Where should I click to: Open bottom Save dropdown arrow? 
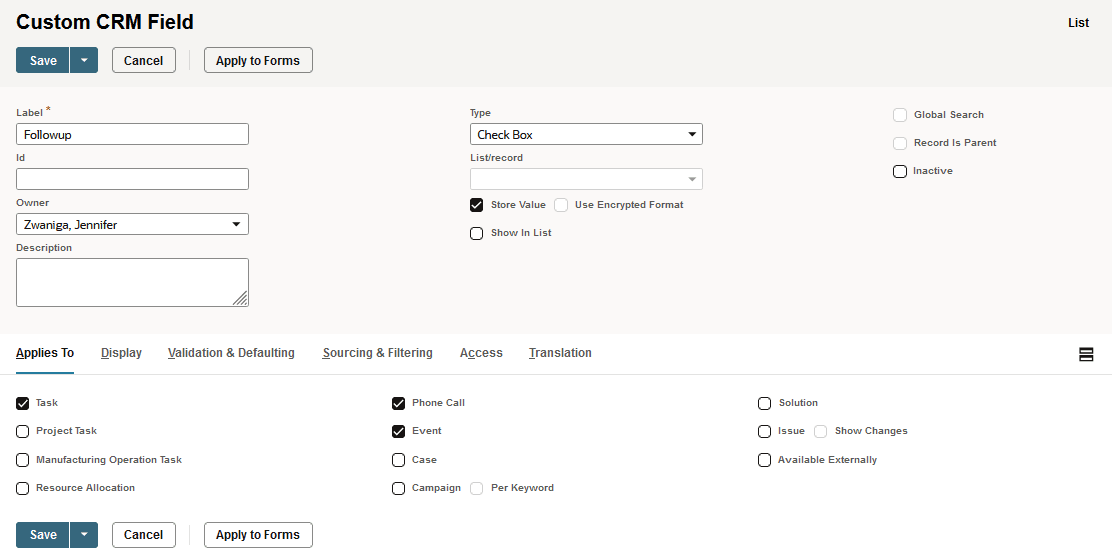[x=84, y=534]
